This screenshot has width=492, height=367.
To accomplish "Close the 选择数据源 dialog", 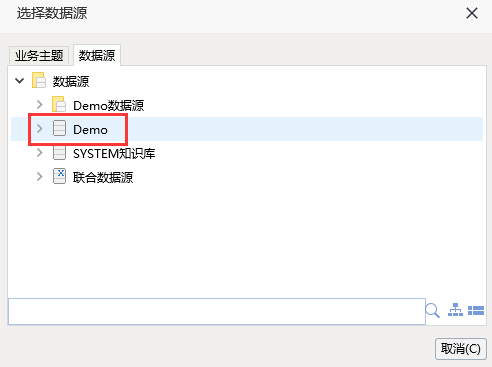I will (x=472, y=13).
